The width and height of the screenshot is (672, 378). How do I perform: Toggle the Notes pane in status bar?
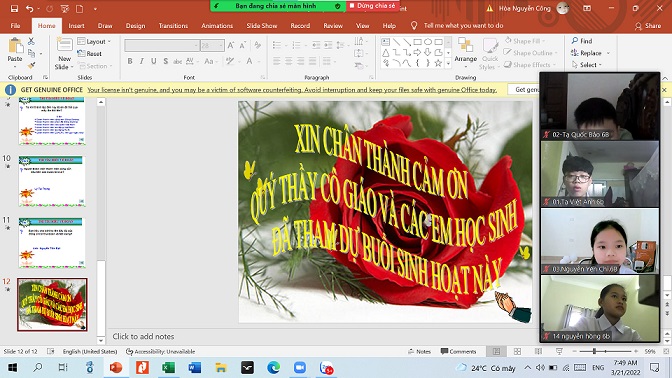(419, 351)
